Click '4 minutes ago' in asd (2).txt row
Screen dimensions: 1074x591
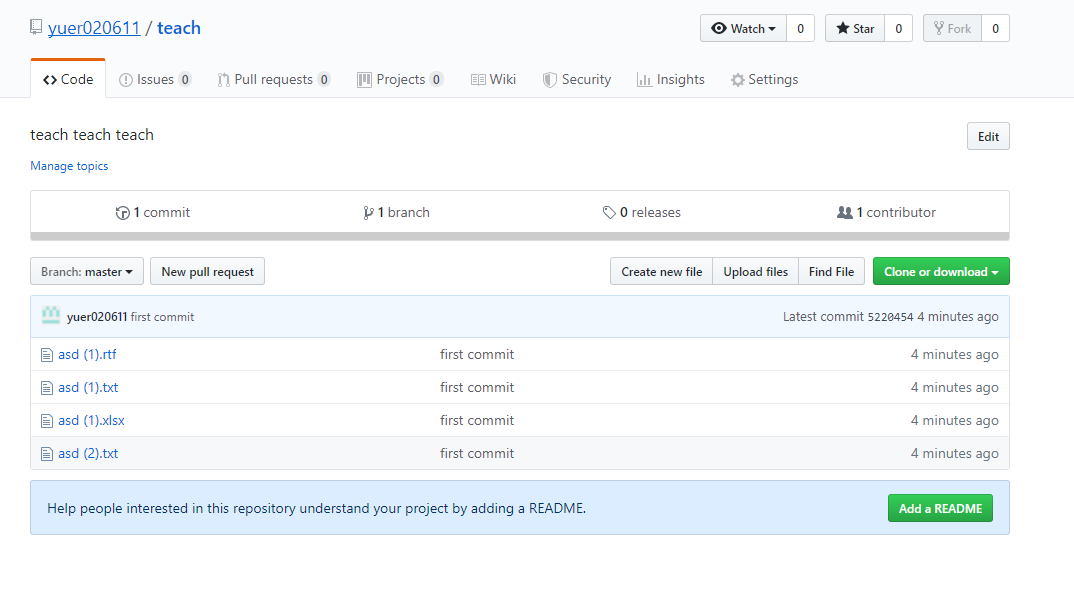point(954,453)
